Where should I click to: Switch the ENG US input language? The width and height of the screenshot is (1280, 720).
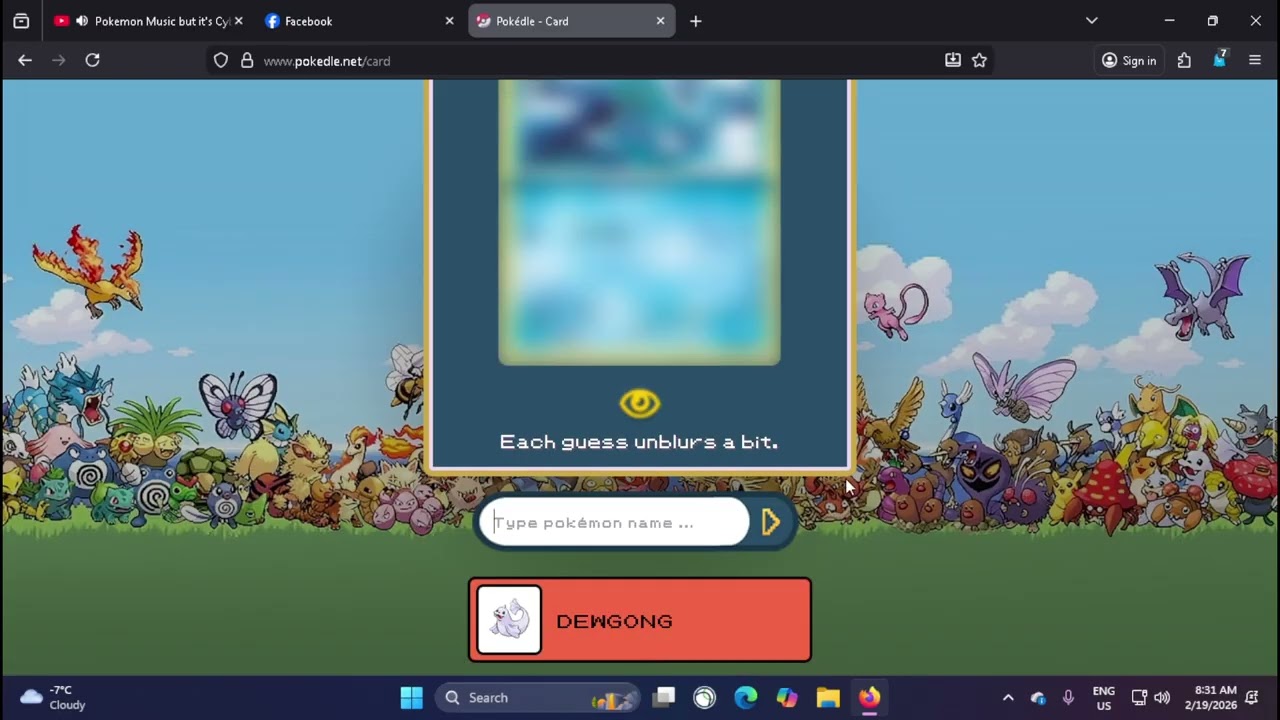(1104, 698)
